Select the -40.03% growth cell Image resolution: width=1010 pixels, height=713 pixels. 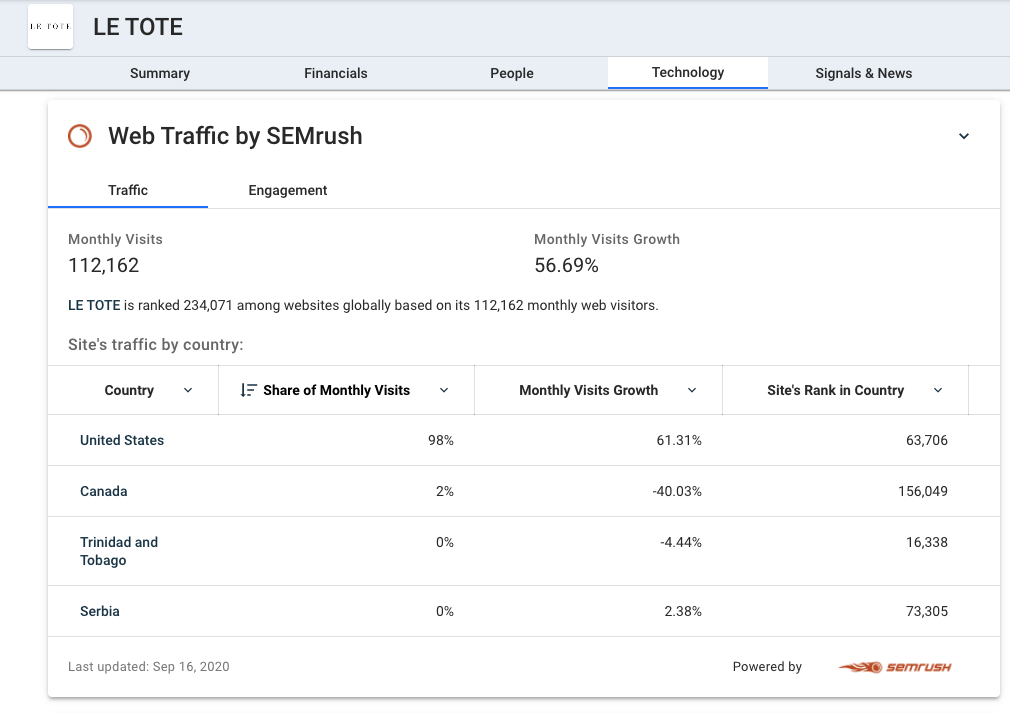click(x=677, y=491)
